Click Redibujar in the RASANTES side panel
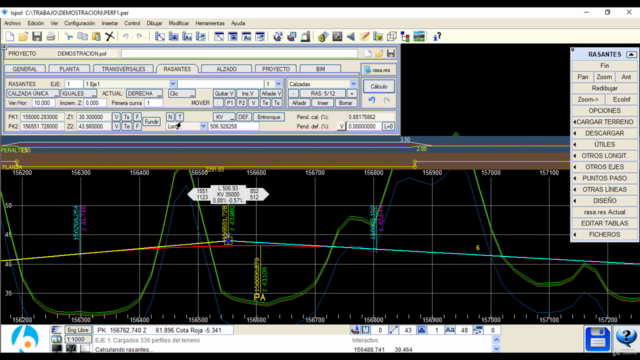 (x=604, y=88)
